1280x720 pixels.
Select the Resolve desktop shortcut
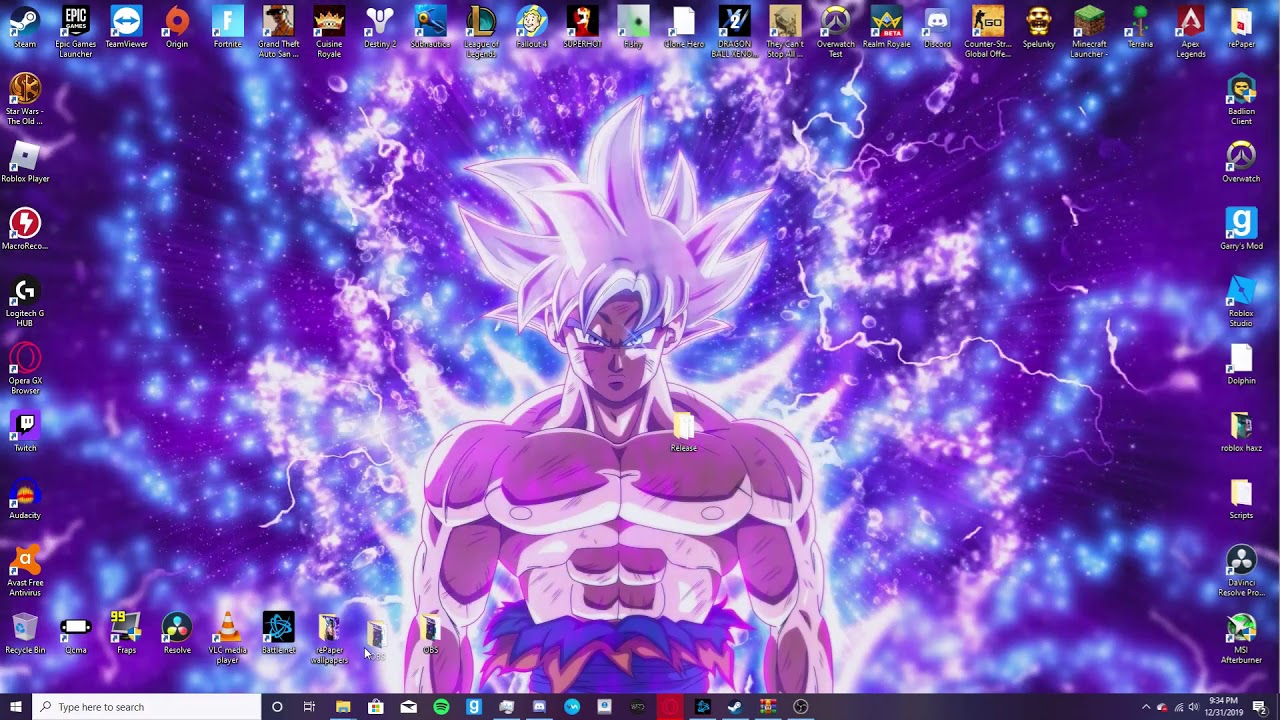point(177,633)
